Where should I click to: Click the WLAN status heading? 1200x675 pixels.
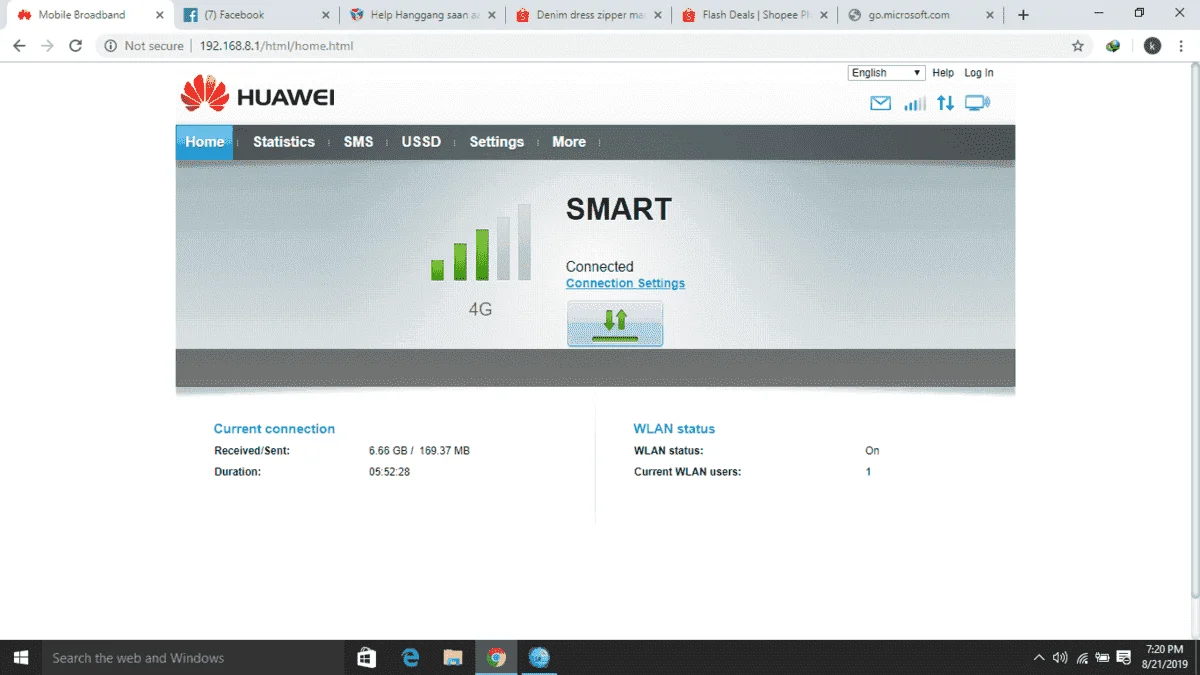tap(674, 429)
